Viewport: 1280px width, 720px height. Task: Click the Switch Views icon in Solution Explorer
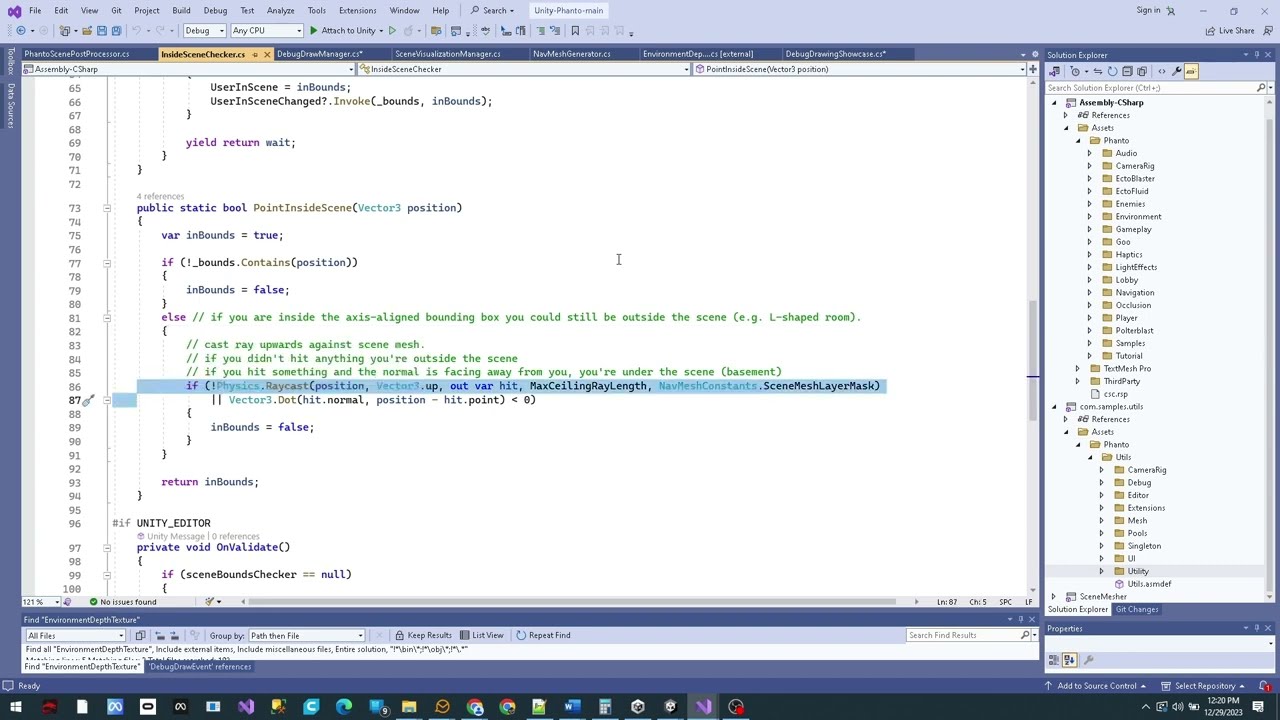[x=1054, y=71]
